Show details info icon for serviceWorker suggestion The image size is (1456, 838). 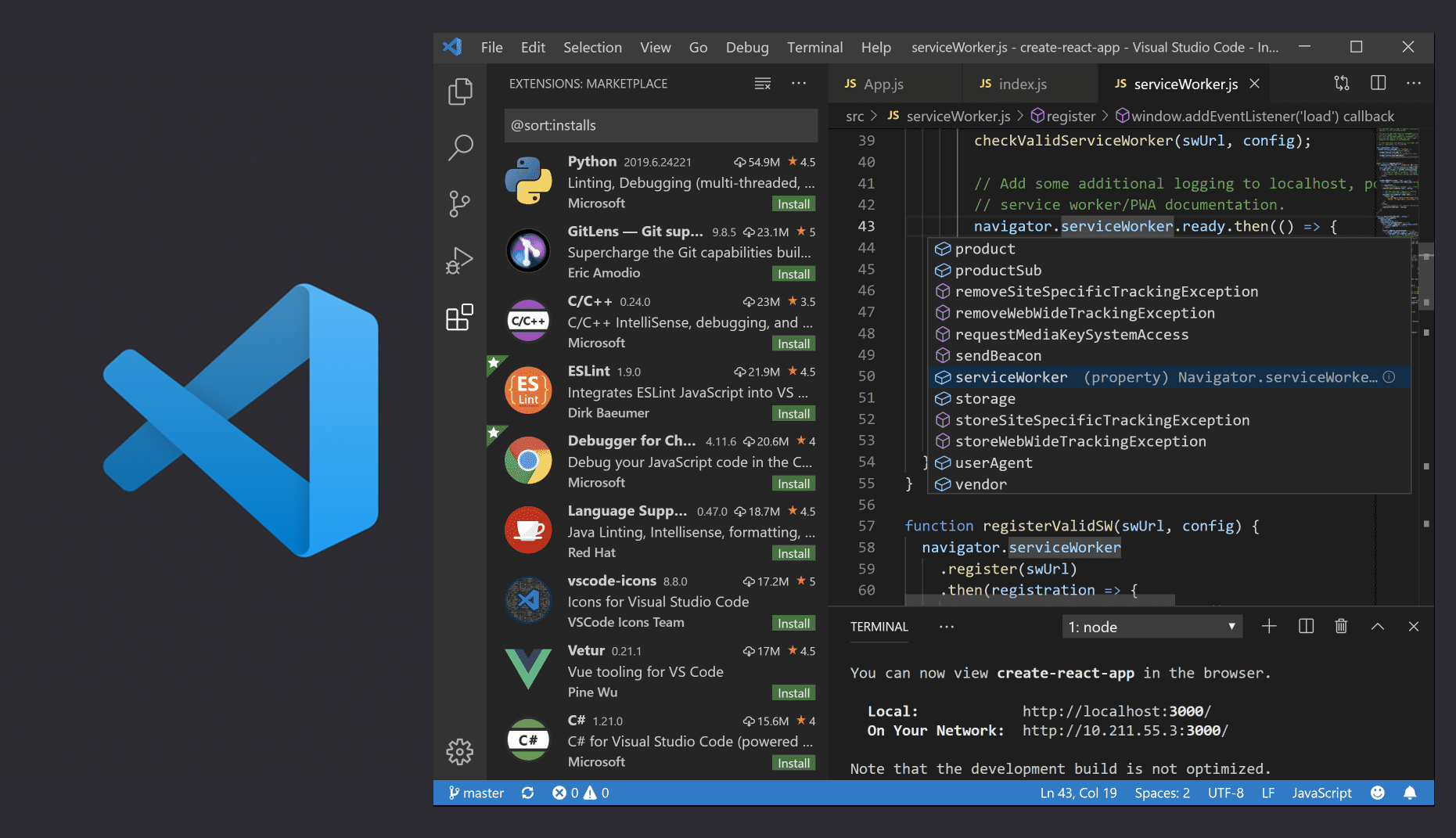click(1389, 377)
